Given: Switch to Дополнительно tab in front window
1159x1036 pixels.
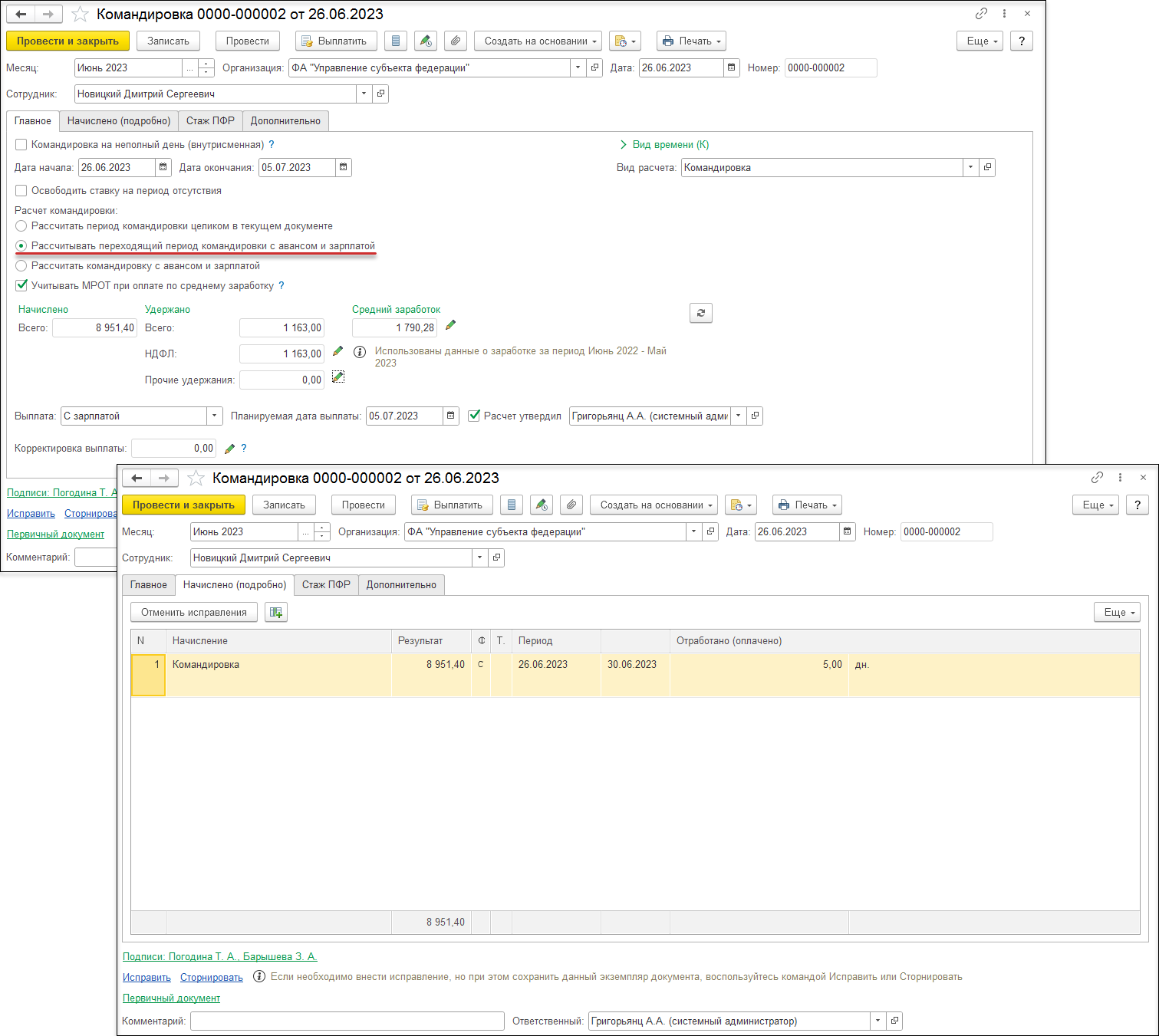Looking at the screenshot, I should (x=401, y=584).
